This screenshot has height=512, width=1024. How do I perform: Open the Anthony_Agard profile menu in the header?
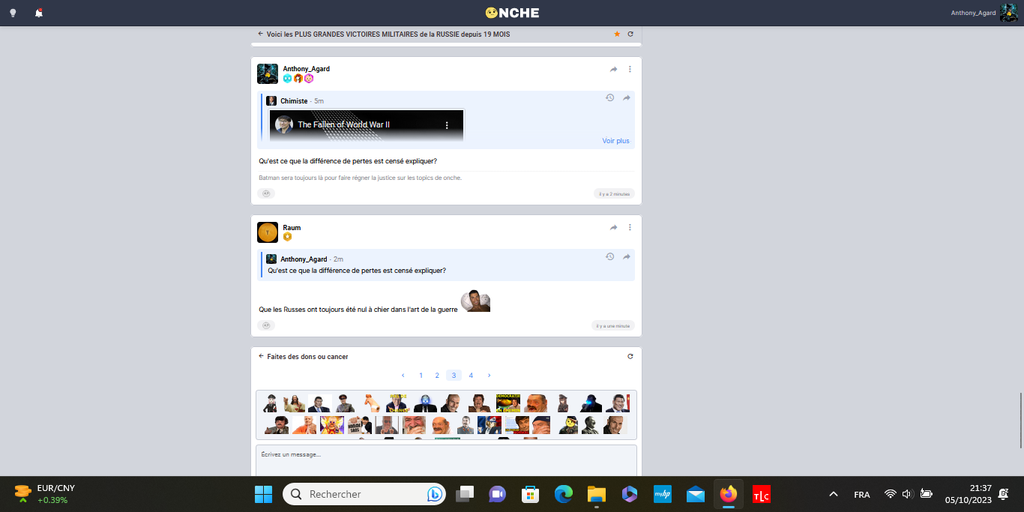(x=985, y=13)
